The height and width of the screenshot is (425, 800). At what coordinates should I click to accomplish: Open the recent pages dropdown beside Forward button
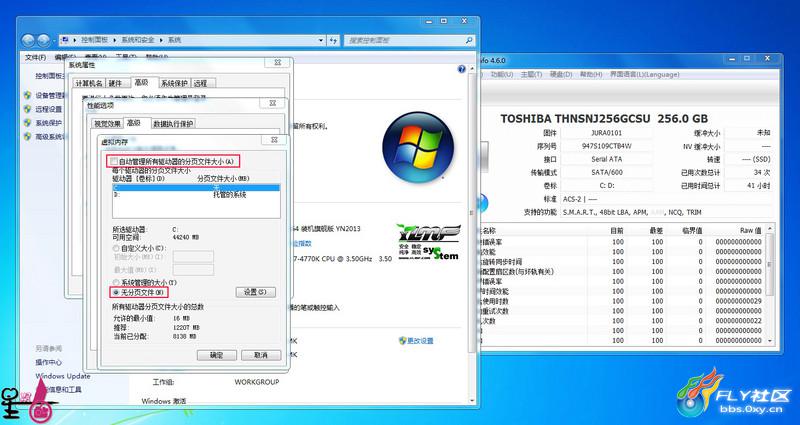coord(55,40)
